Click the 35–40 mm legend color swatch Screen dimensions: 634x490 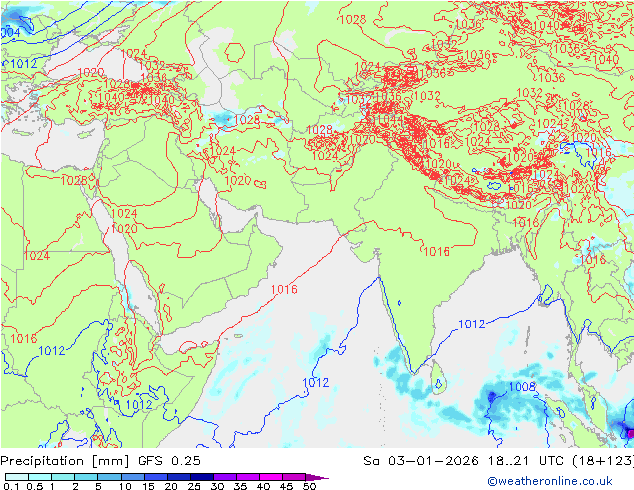(x=247, y=477)
